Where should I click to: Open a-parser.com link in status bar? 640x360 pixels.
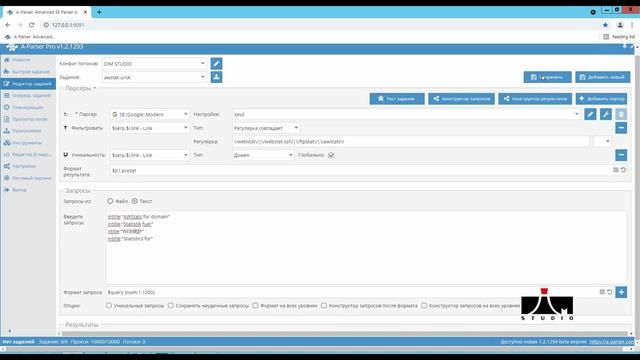(x=612, y=342)
